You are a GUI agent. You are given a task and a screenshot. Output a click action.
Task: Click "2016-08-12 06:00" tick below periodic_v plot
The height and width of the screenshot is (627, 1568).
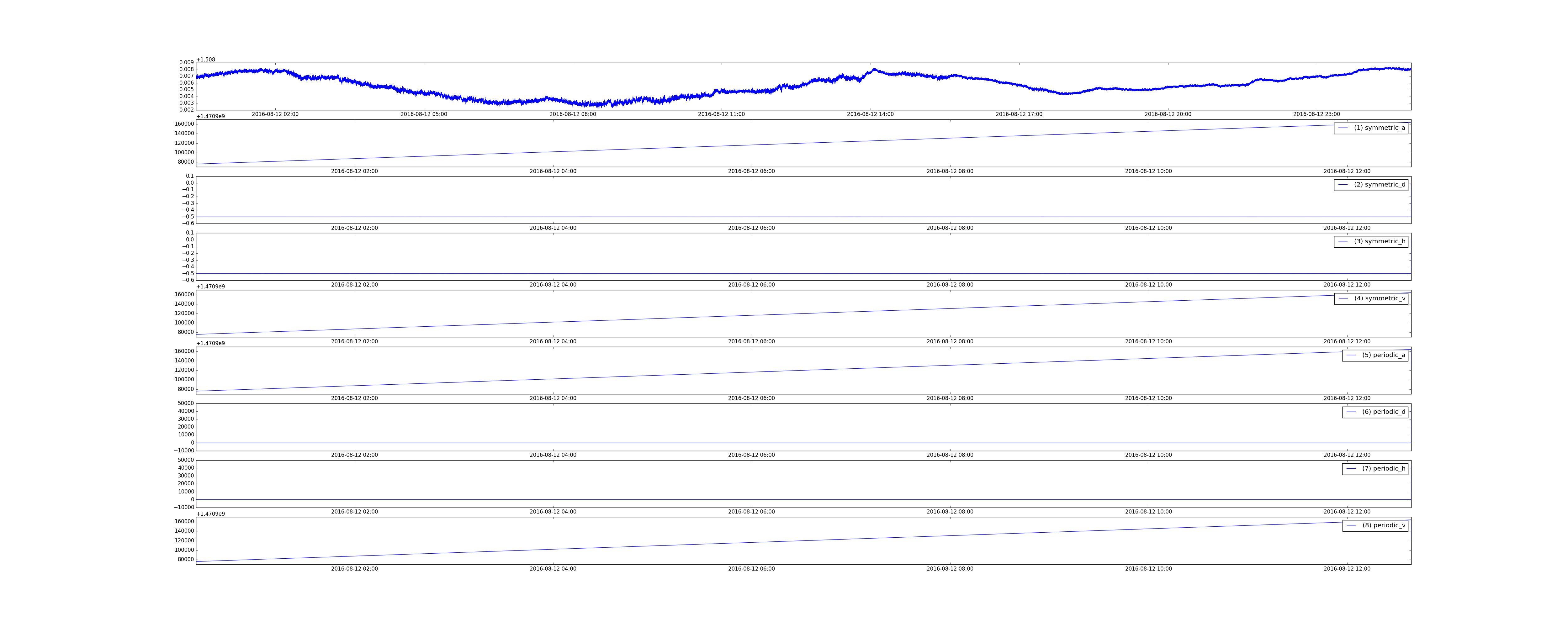[751, 569]
